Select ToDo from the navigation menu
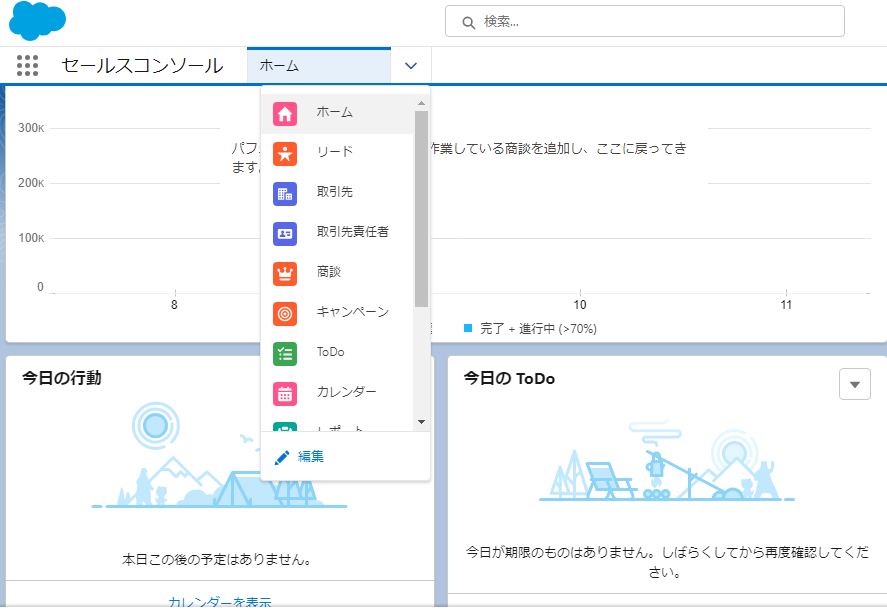 click(337, 354)
